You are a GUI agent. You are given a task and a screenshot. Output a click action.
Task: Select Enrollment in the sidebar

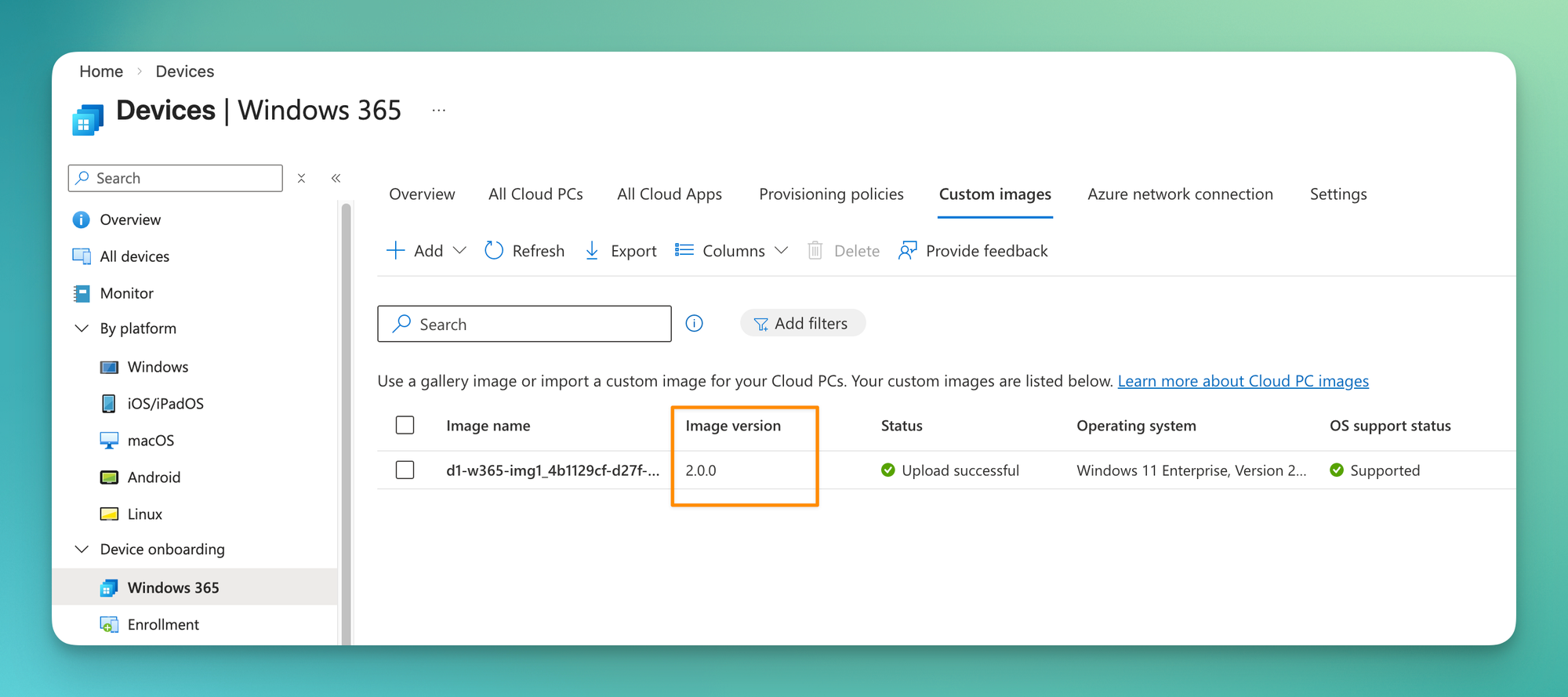[163, 625]
